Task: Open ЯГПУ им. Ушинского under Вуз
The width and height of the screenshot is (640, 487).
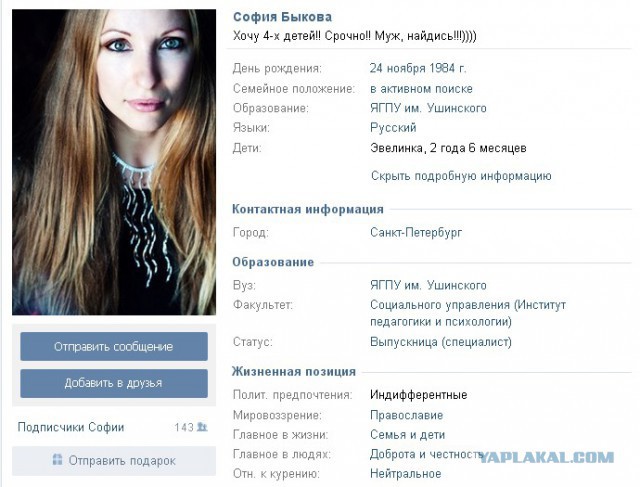Action: point(428,285)
